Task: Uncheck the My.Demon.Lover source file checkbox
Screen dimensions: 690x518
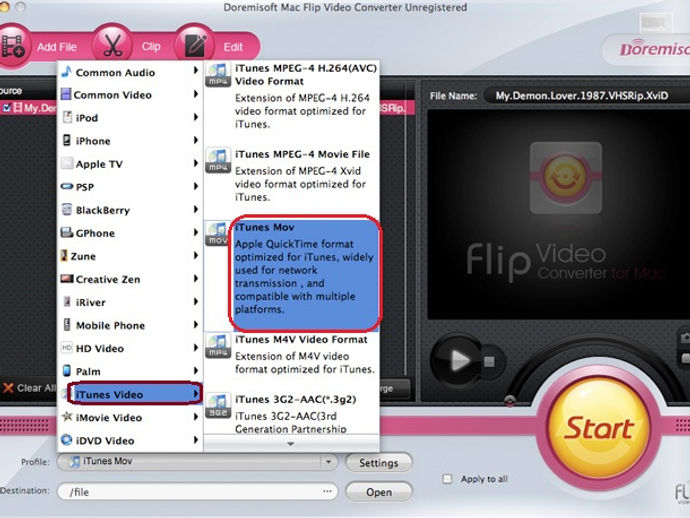Action: pyautogui.click(x=7, y=108)
